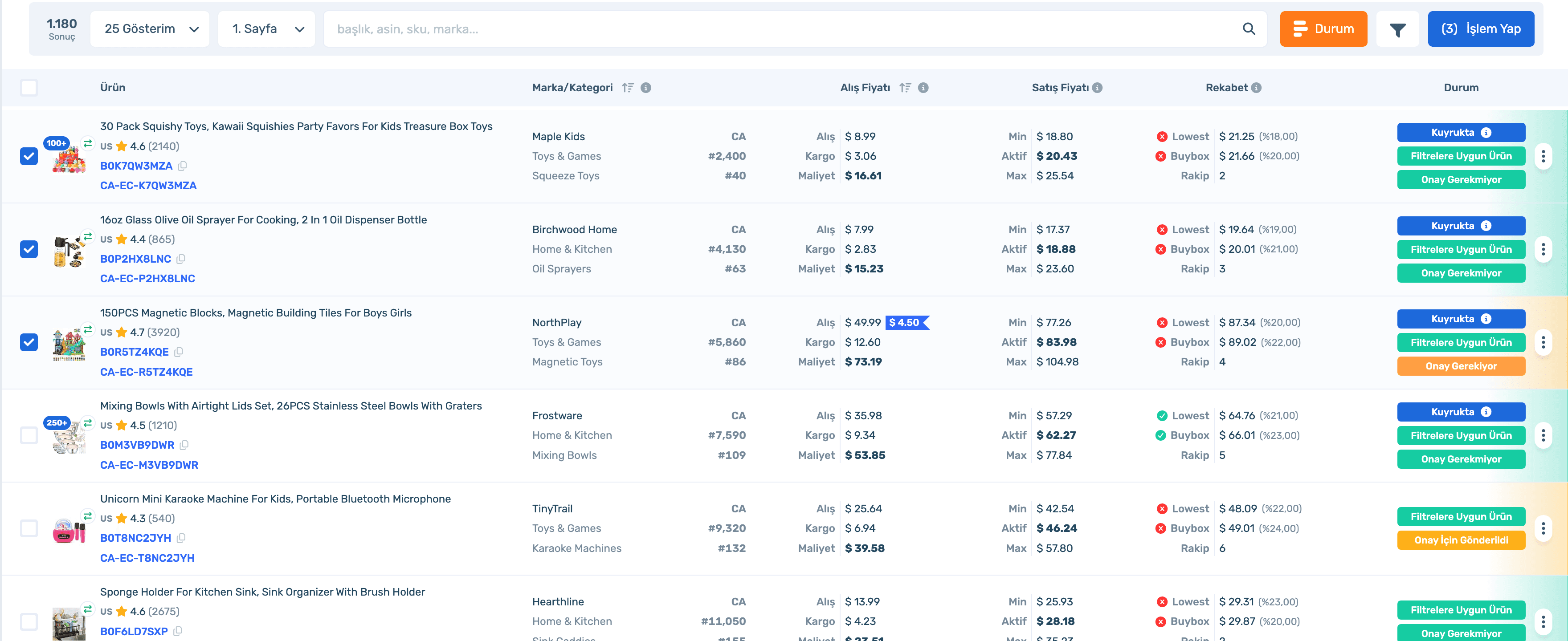Uncheck the 30 Pack Squishy Toys row
Viewport: 1568px width, 641px height.
(29, 156)
